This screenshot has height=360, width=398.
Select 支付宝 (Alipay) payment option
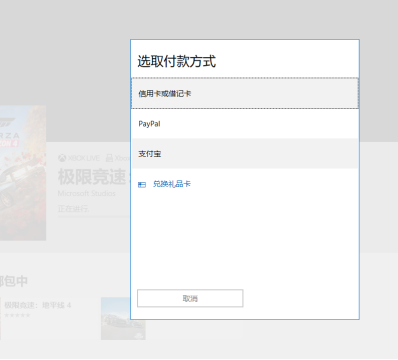coord(245,154)
